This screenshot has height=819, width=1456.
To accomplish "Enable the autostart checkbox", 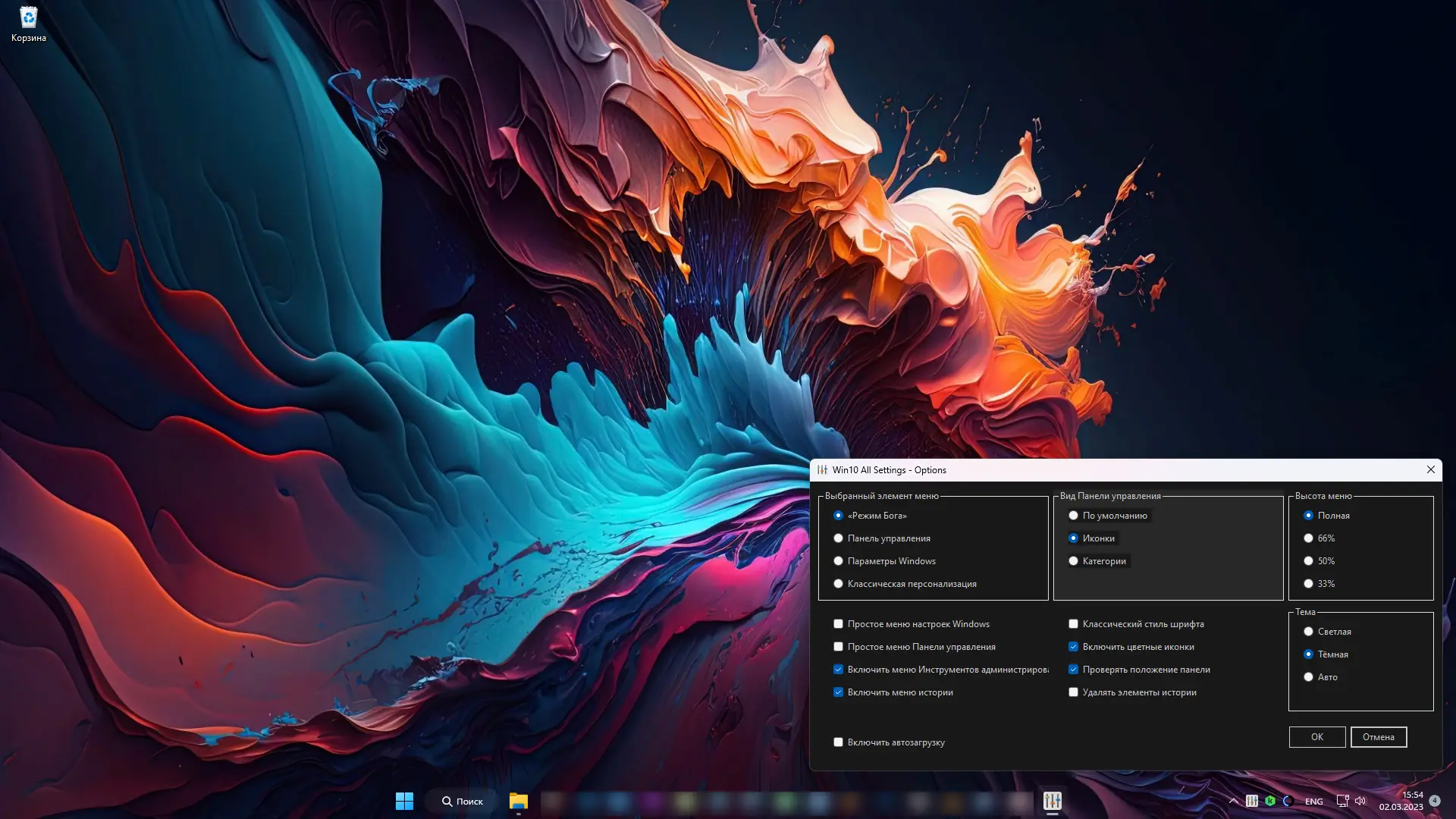I will tap(838, 742).
